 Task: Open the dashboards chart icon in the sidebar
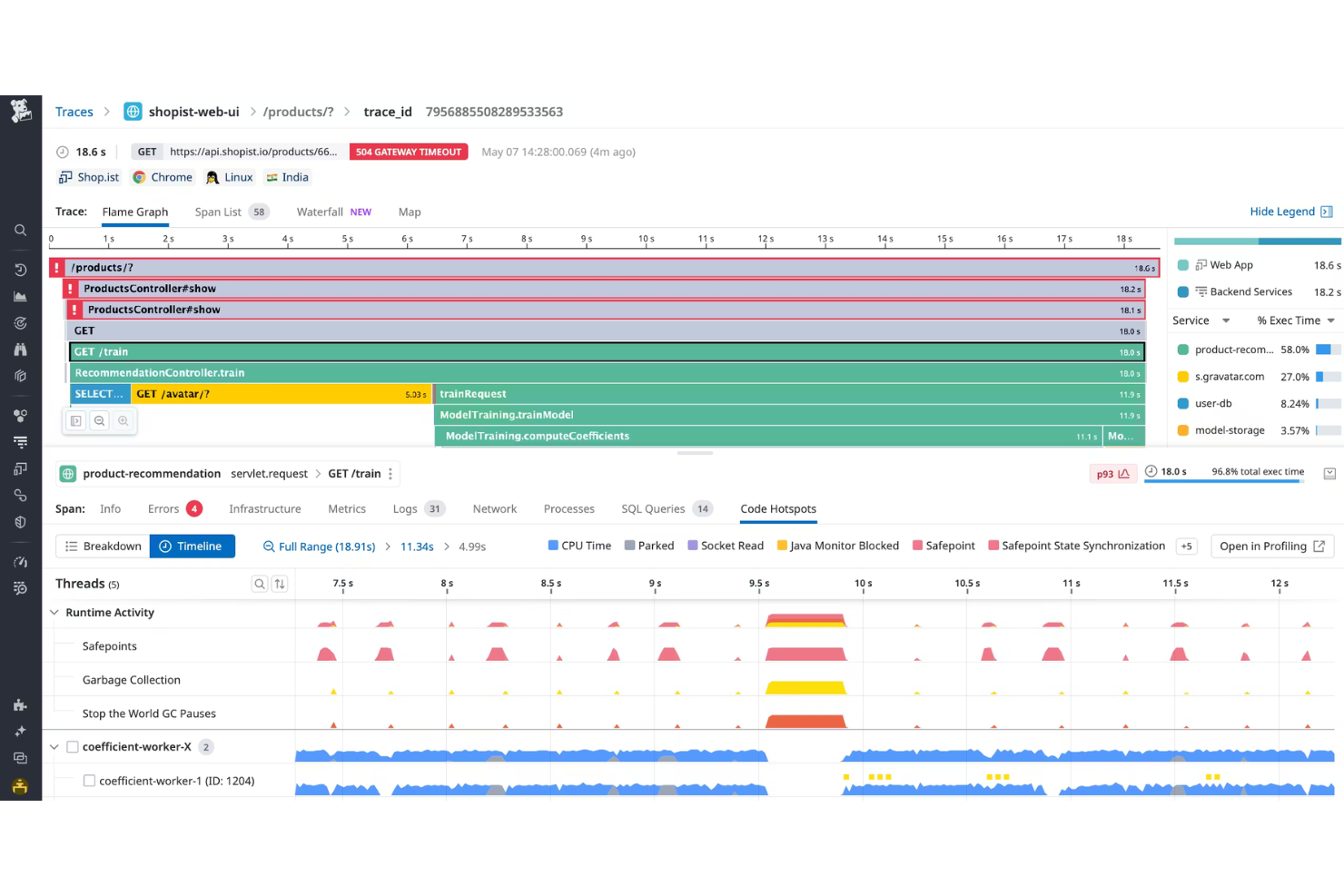click(x=20, y=295)
